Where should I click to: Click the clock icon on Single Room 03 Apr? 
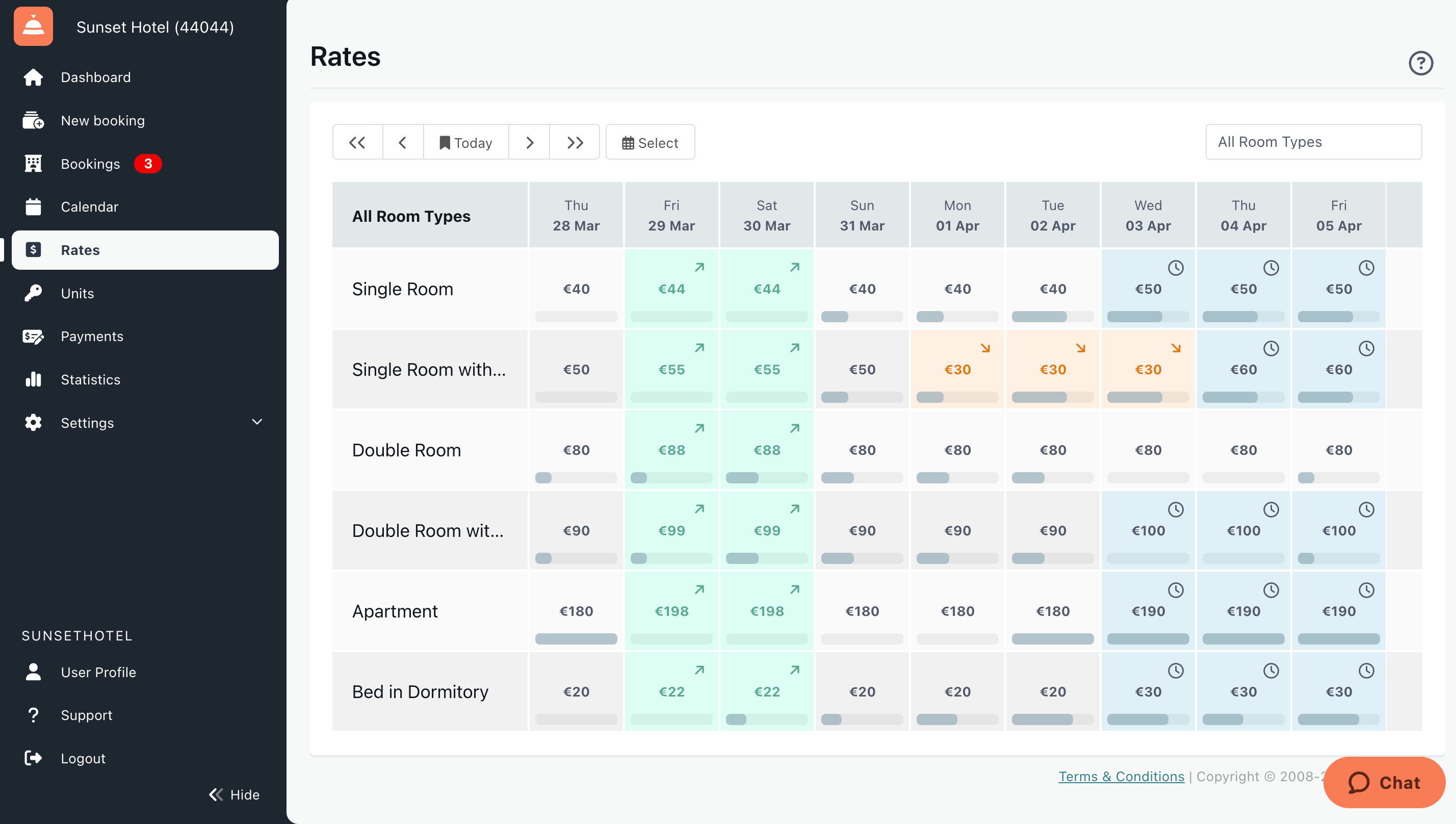[1176, 268]
